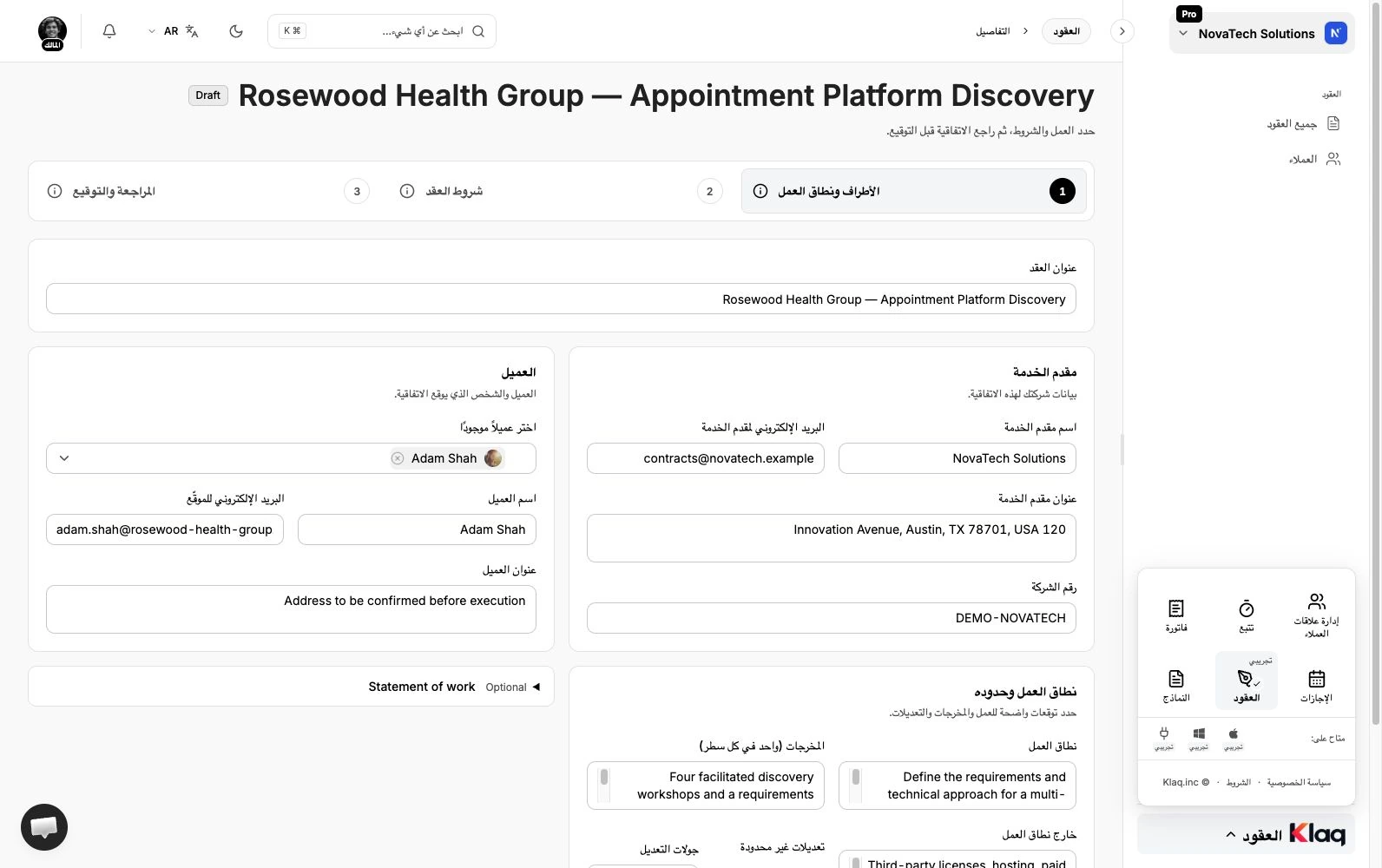Collapse the sidebar with the chevron button

[1122, 31]
